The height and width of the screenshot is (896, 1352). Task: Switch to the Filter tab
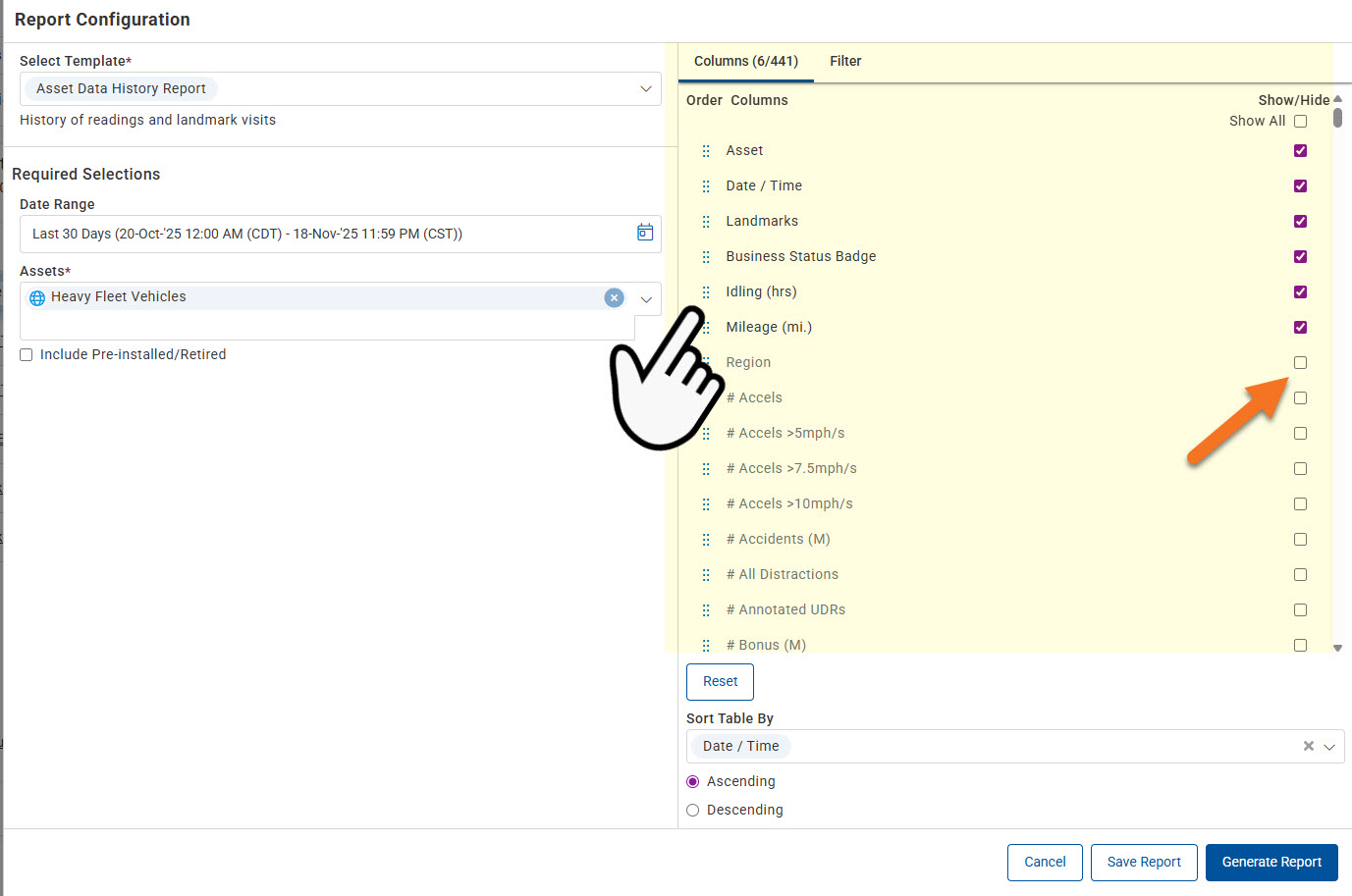tap(845, 62)
